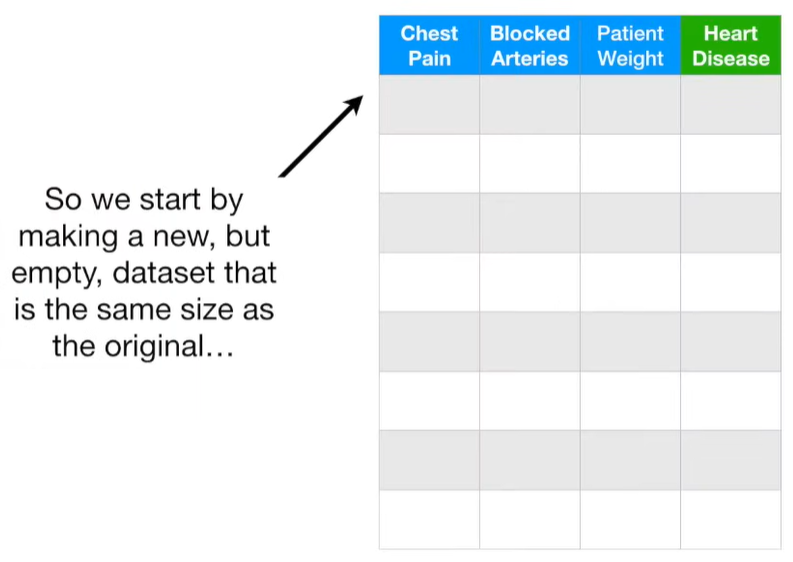Click sixth row cell under Heart Disease
The image size is (793, 562).
[x=731, y=400]
